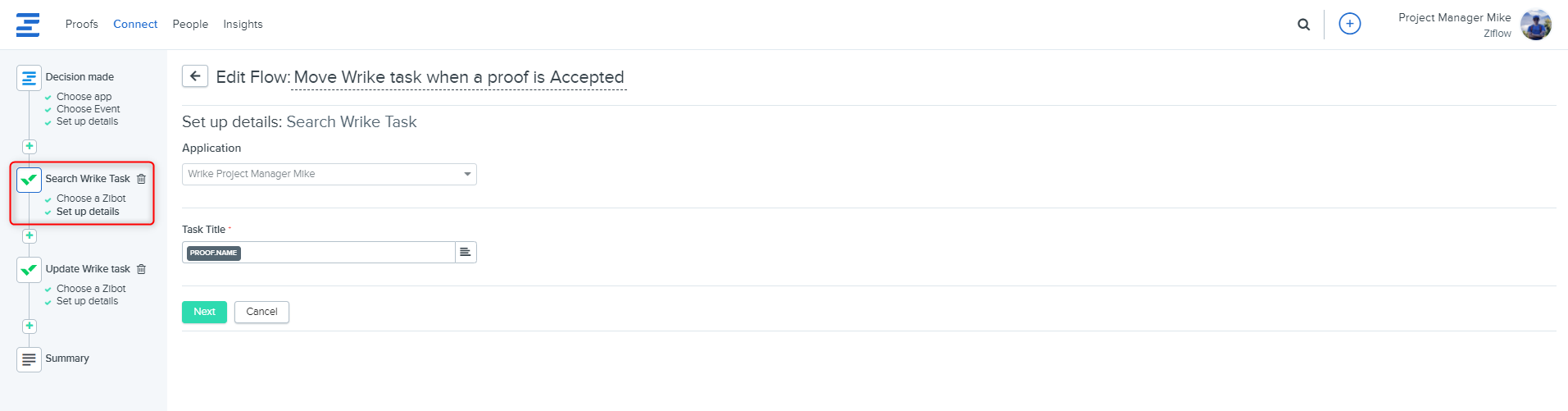The height and width of the screenshot is (411, 1568).
Task: Switch to the People tab
Action: tap(190, 25)
